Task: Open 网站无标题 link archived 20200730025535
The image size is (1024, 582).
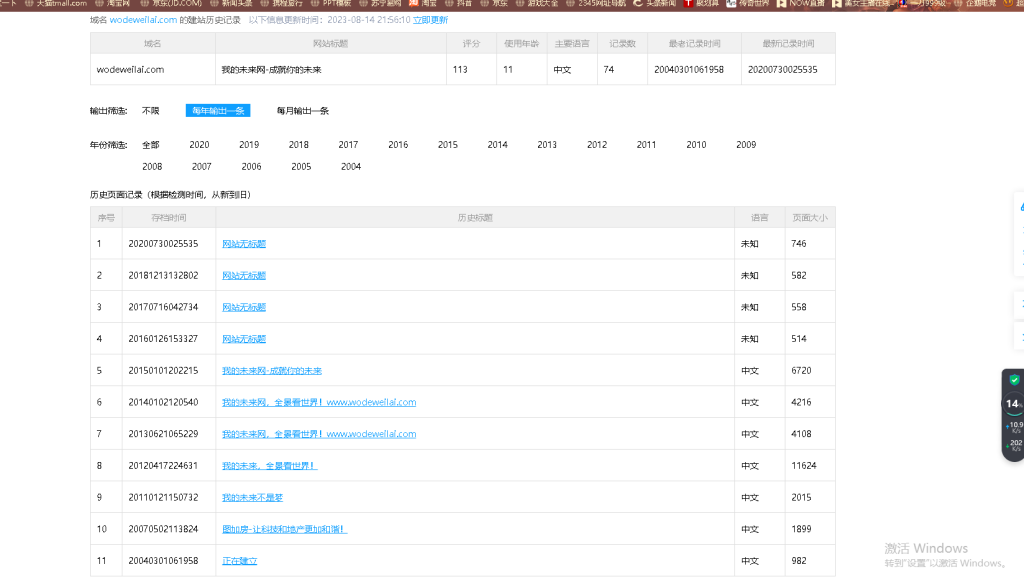Action: pyautogui.click(x=244, y=244)
